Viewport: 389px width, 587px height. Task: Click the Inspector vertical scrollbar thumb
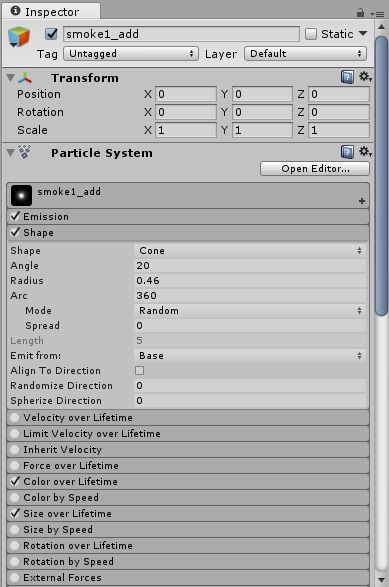pyautogui.click(x=382, y=176)
